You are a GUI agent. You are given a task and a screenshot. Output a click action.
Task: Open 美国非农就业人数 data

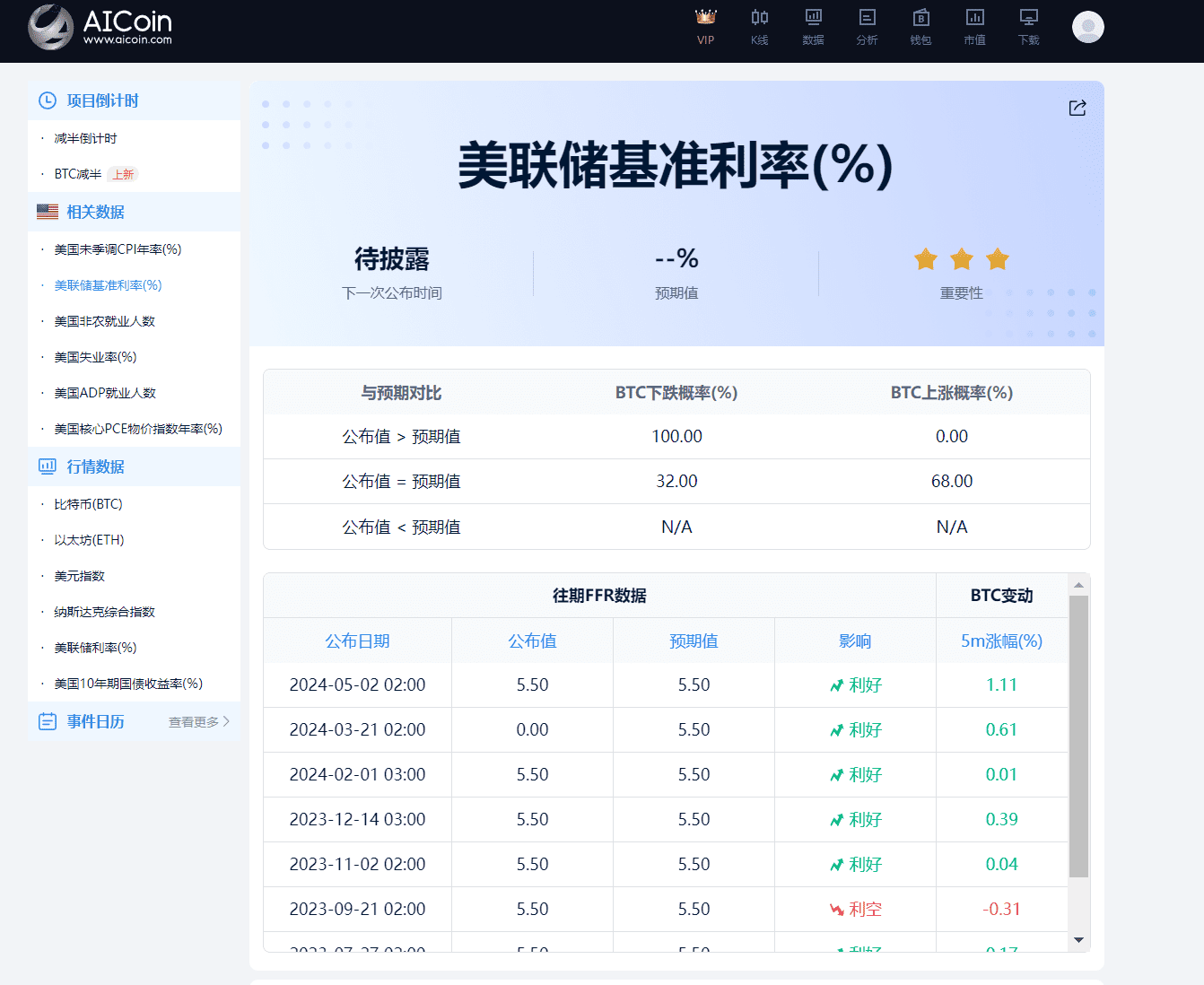(x=104, y=321)
